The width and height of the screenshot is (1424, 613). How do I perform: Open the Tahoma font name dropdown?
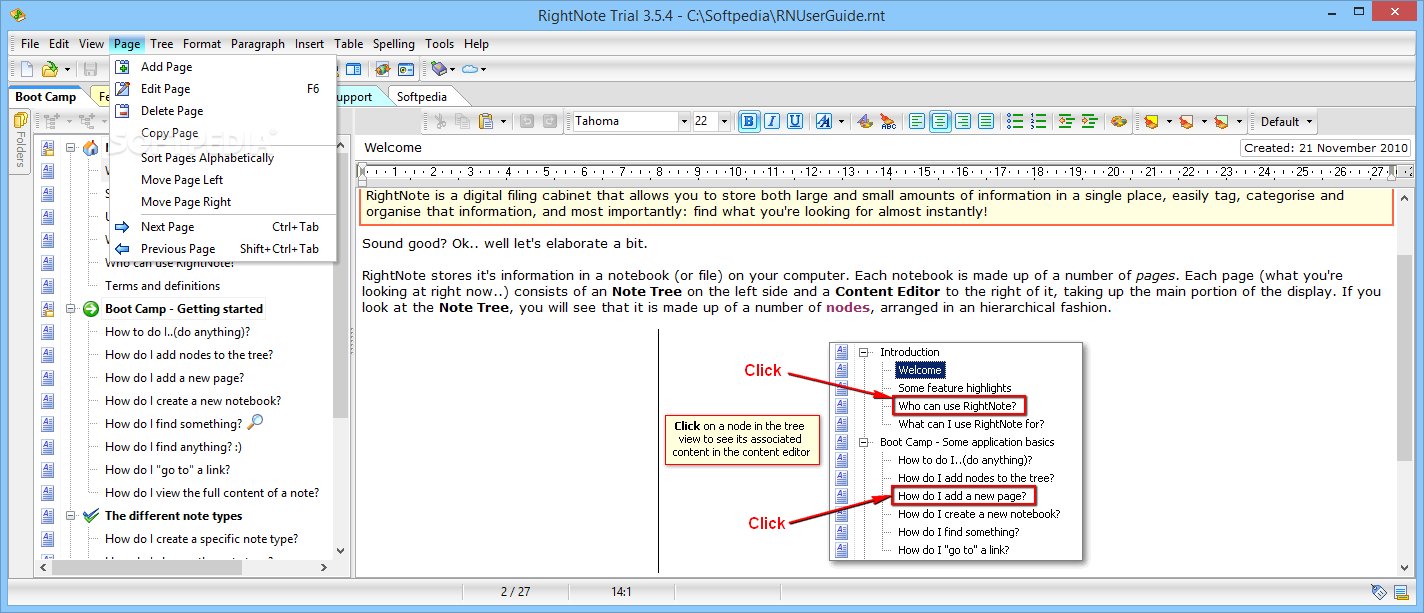[x=684, y=121]
